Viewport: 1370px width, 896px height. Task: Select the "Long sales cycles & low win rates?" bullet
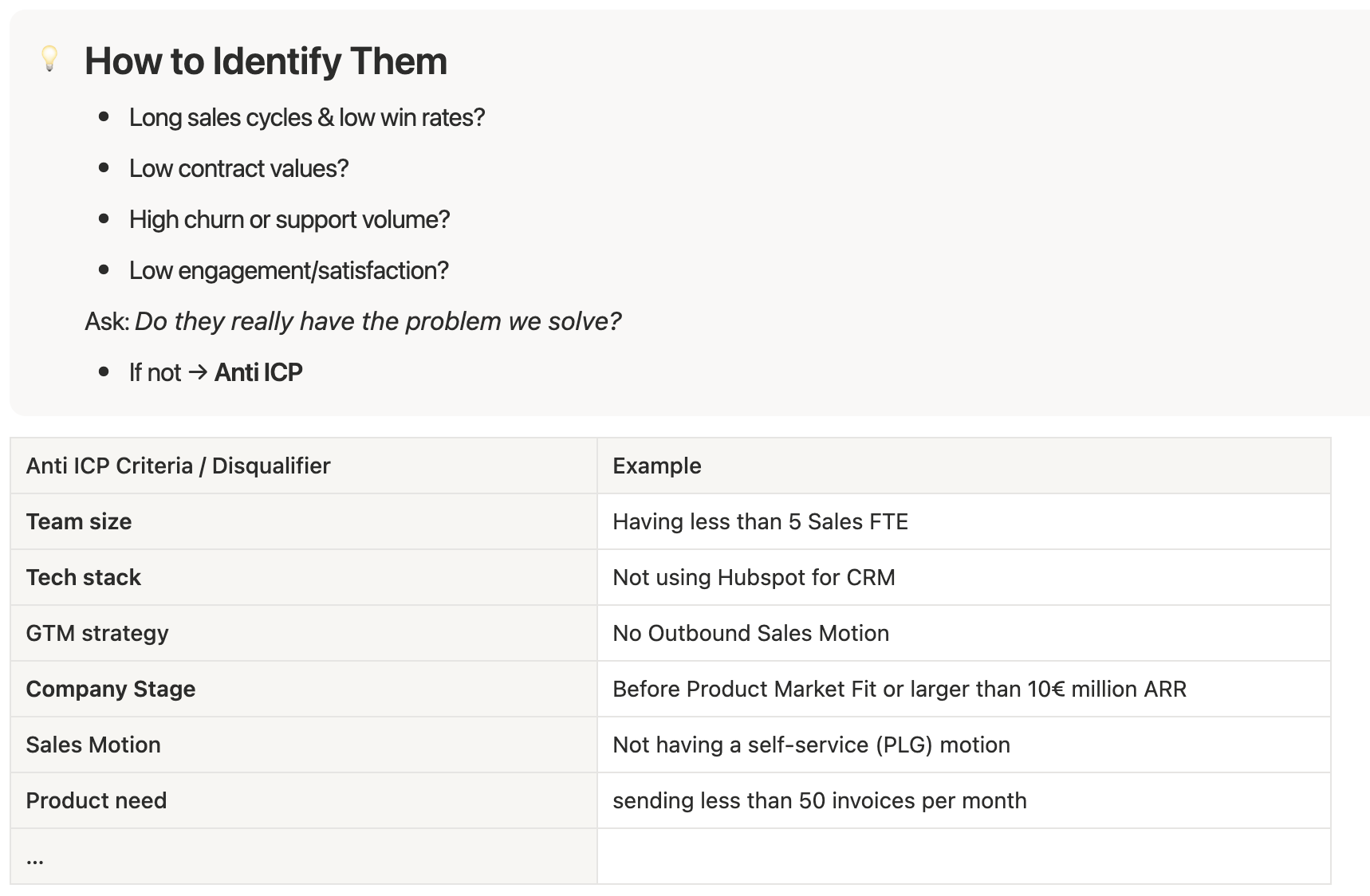click(307, 118)
